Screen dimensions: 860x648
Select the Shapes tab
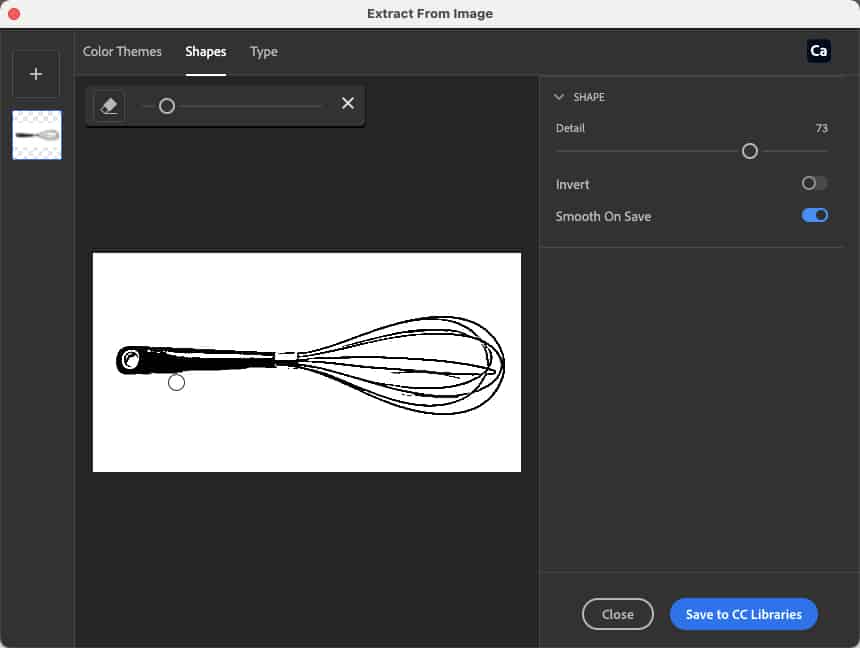(206, 52)
